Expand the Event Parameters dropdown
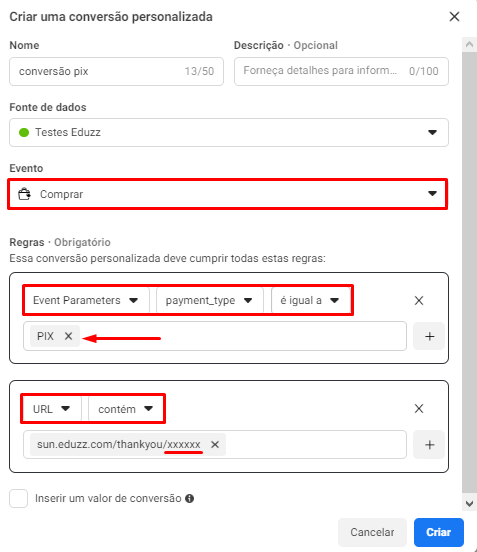 [86, 301]
